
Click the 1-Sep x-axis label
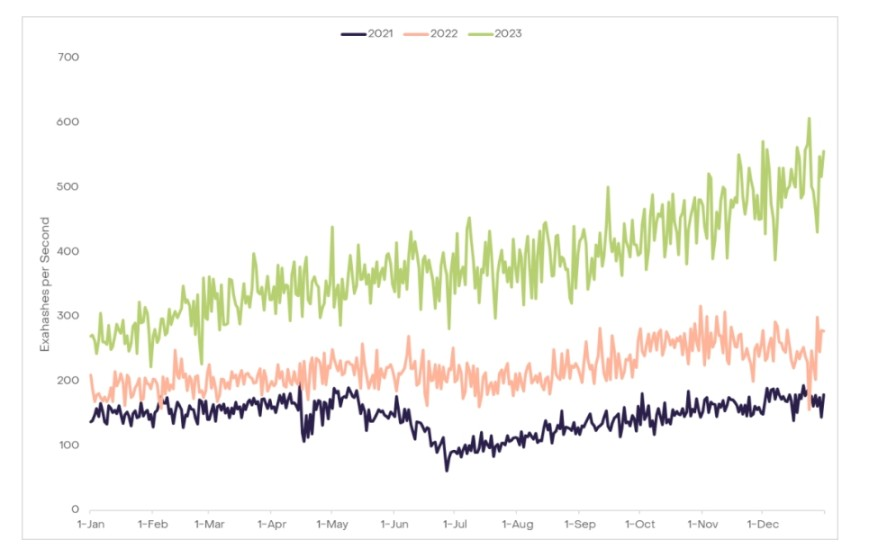coord(580,524)
